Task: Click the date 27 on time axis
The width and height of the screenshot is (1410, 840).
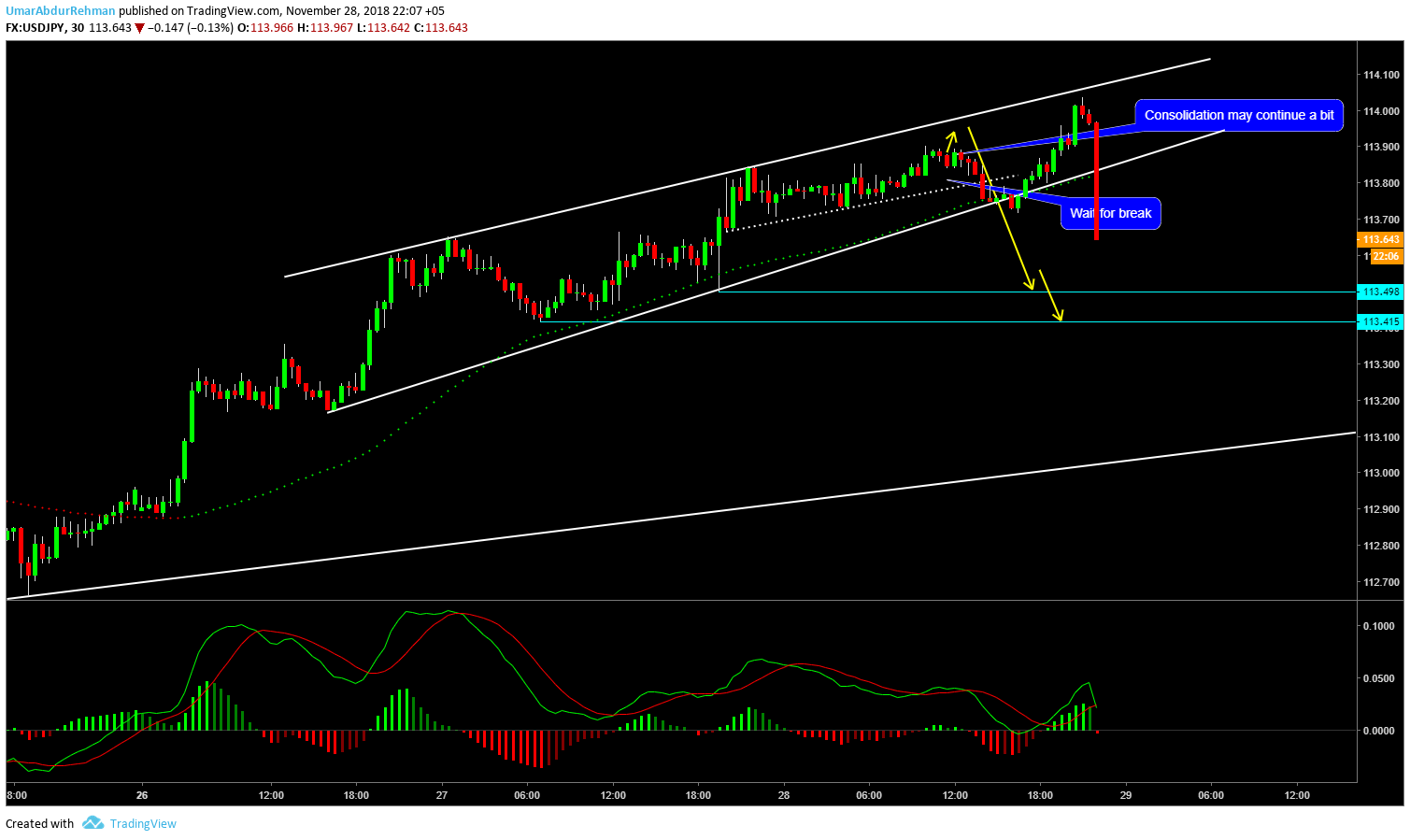Action: click(442, 795)
